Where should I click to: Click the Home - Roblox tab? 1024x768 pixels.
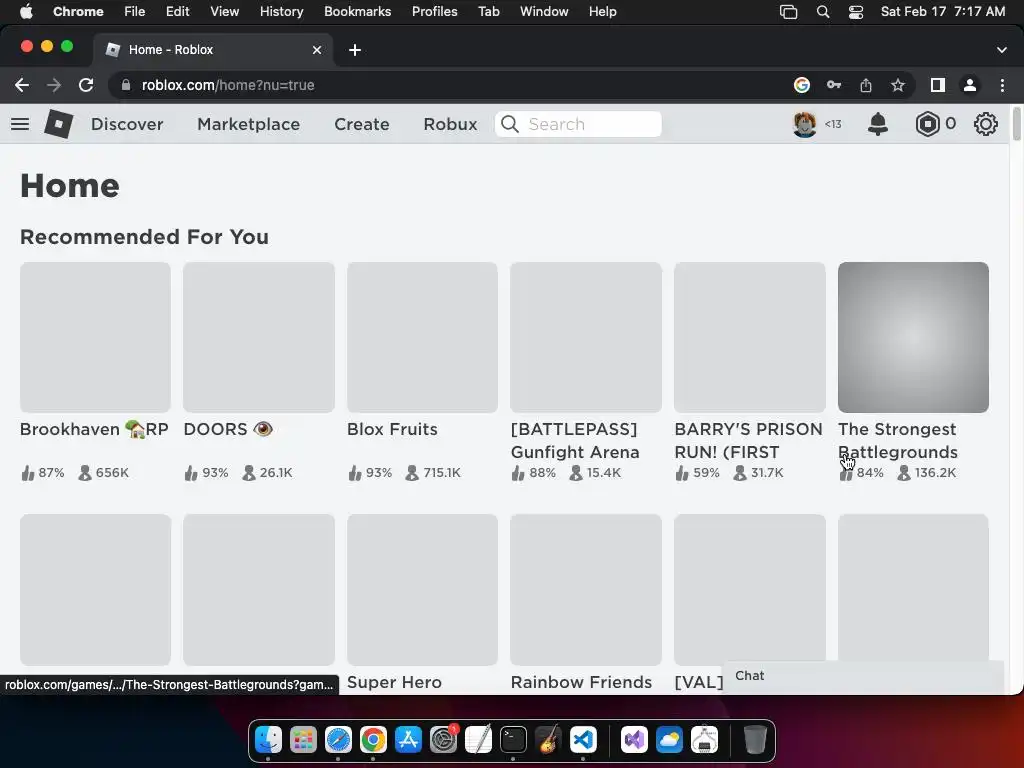click(214, 50)
